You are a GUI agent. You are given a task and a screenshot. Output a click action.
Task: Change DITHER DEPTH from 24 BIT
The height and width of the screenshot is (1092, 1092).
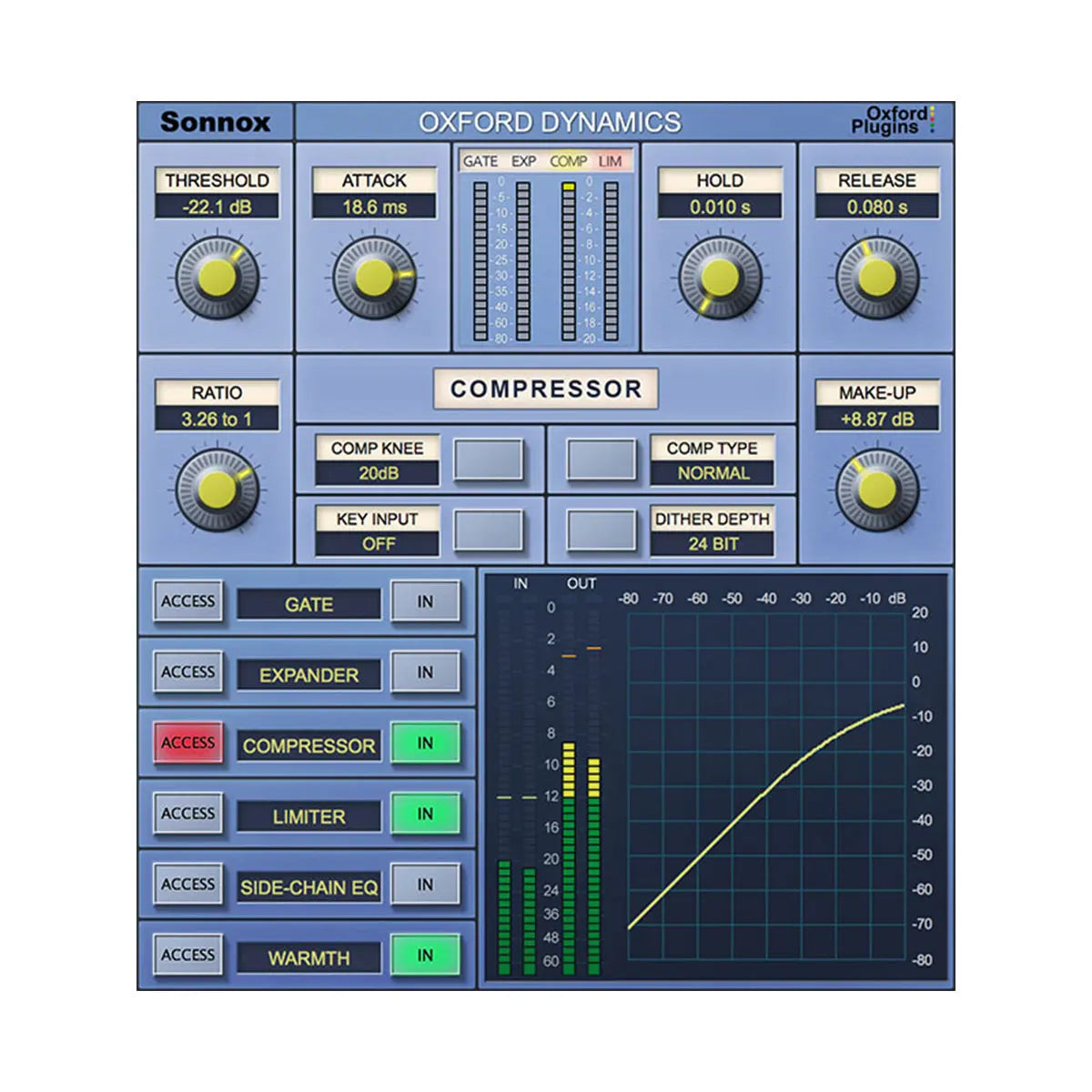click(x=713, y=544)
